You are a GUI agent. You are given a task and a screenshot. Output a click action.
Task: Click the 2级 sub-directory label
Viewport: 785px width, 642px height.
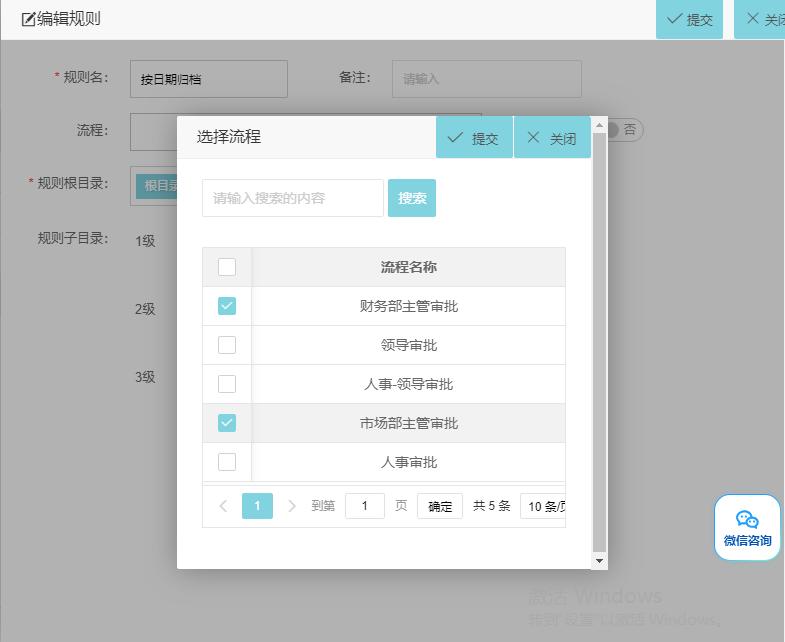click(x=145, y=309)
